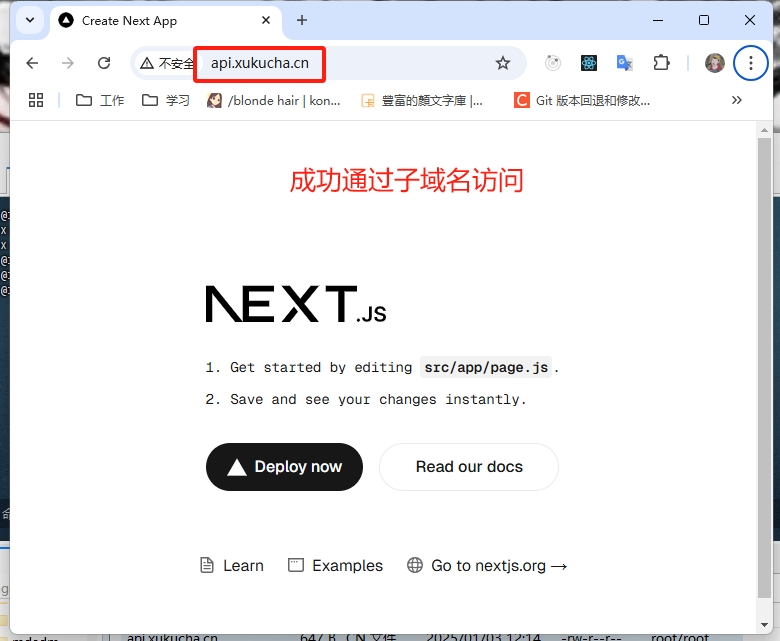The height and width of the screenshot is (641, 780).
Task: Click the page scrollbar up arrow
Action: 764,130
